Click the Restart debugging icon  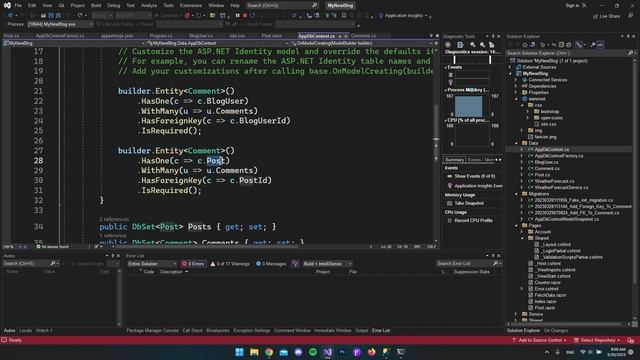pos(253,16)
